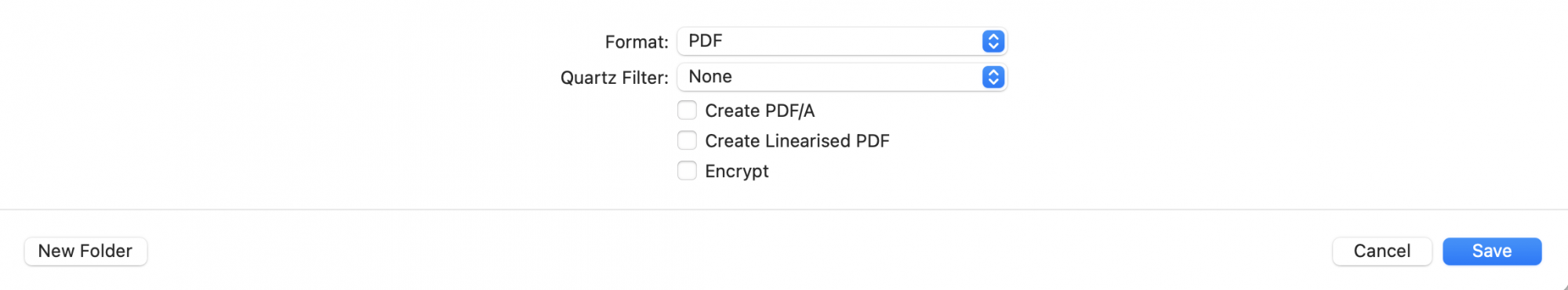Click the Create Linearised PDF label text
This screenshot has height=290, width=1568.
797,141
